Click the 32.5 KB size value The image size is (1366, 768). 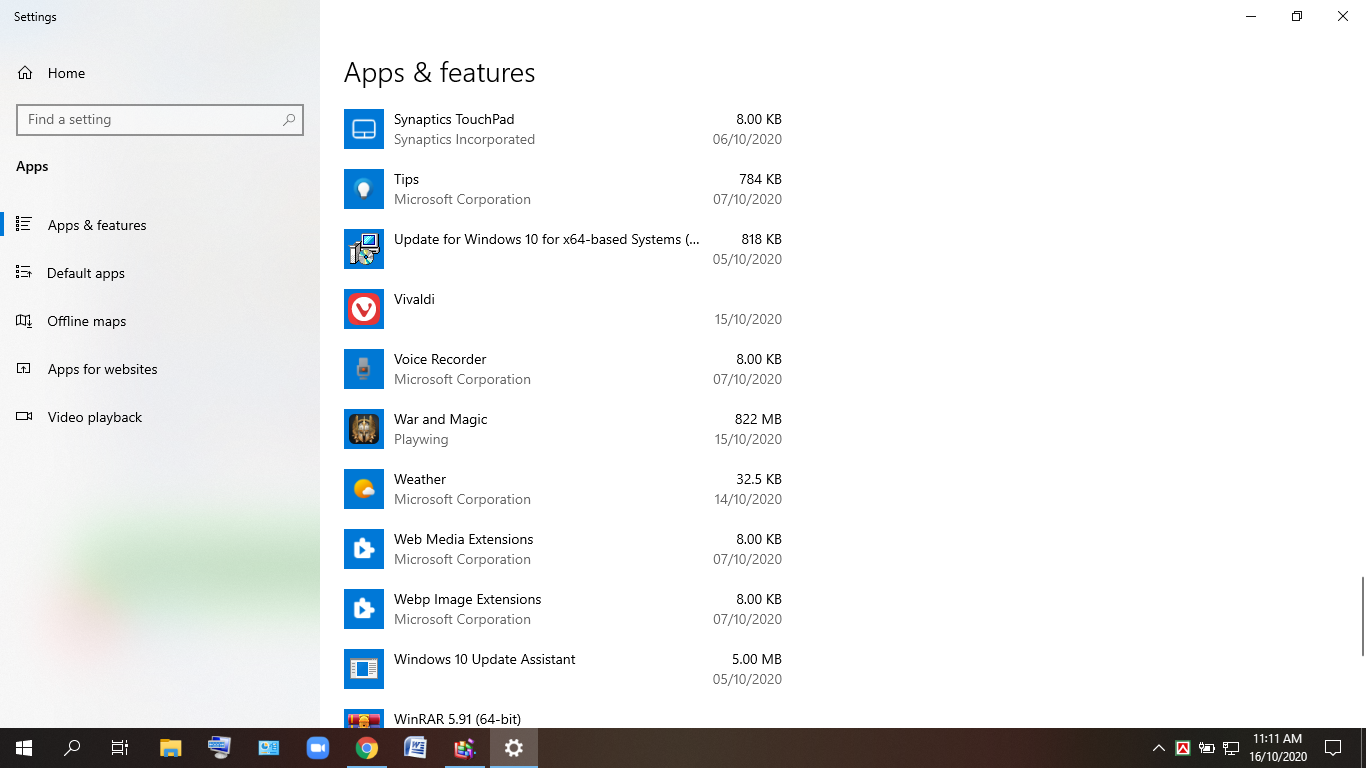tap(759, 479)
